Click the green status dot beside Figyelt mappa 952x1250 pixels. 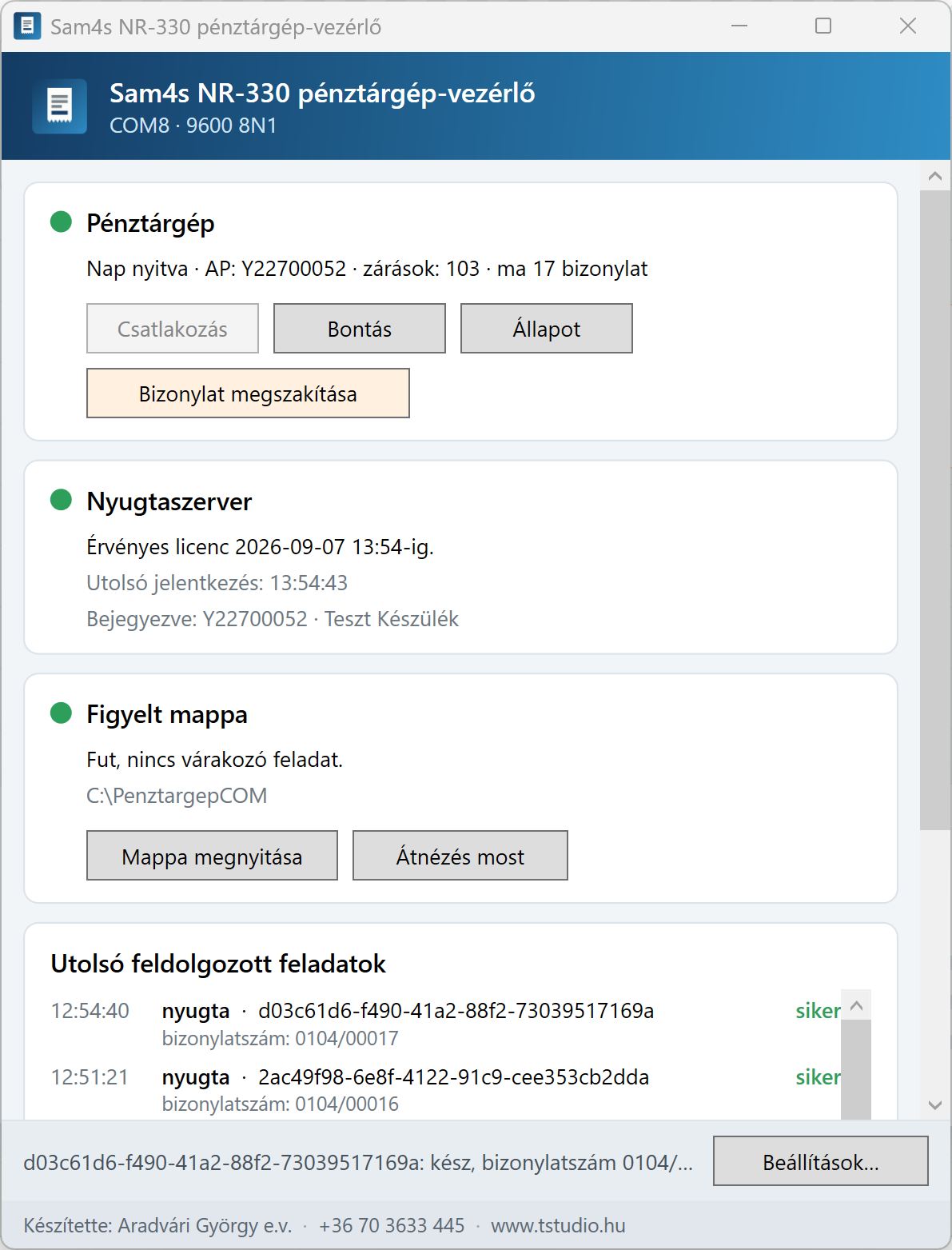click(62, 713)
